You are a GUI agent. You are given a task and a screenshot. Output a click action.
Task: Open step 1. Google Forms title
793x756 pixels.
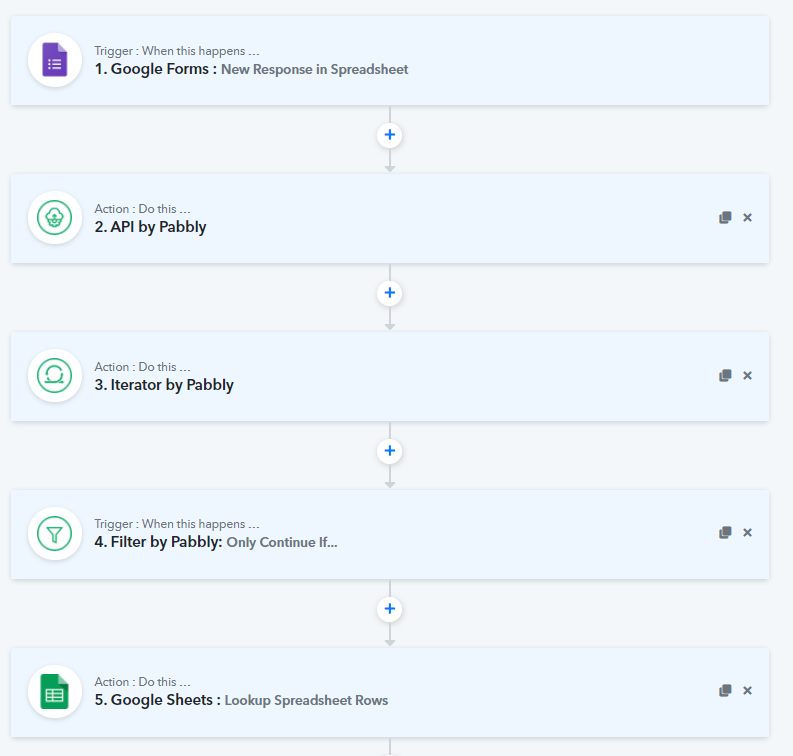click(x=156, y=69)
